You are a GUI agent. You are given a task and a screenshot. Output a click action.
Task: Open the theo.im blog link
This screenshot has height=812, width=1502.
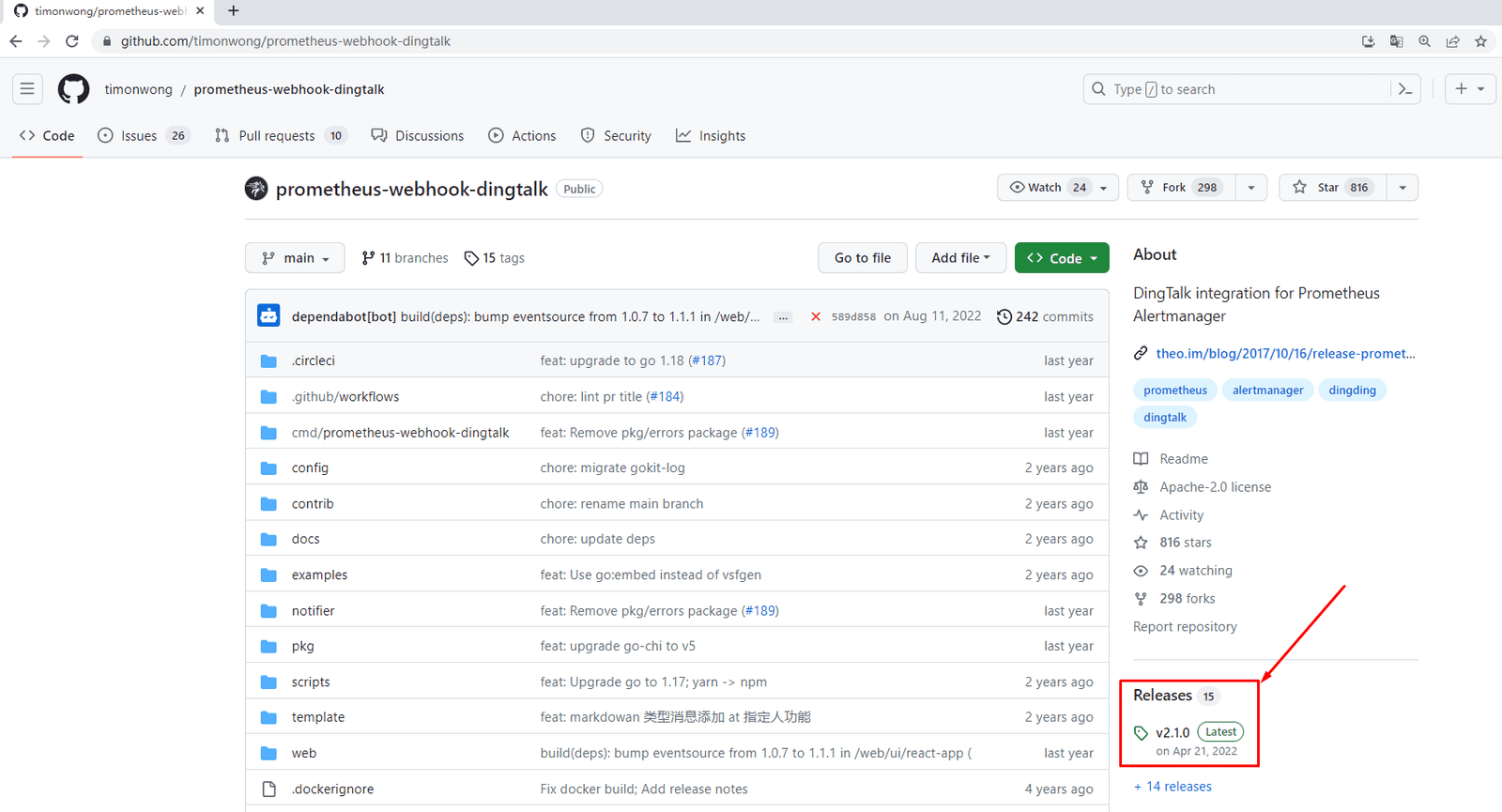coord(1285,354)
